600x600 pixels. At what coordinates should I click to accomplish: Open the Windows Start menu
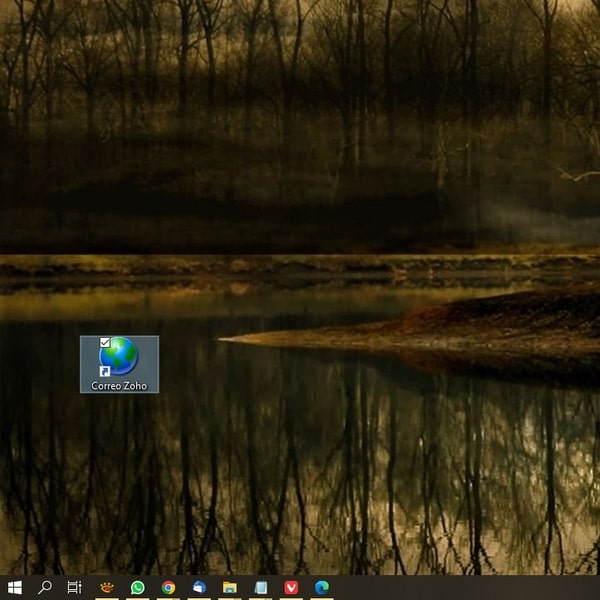15,587
